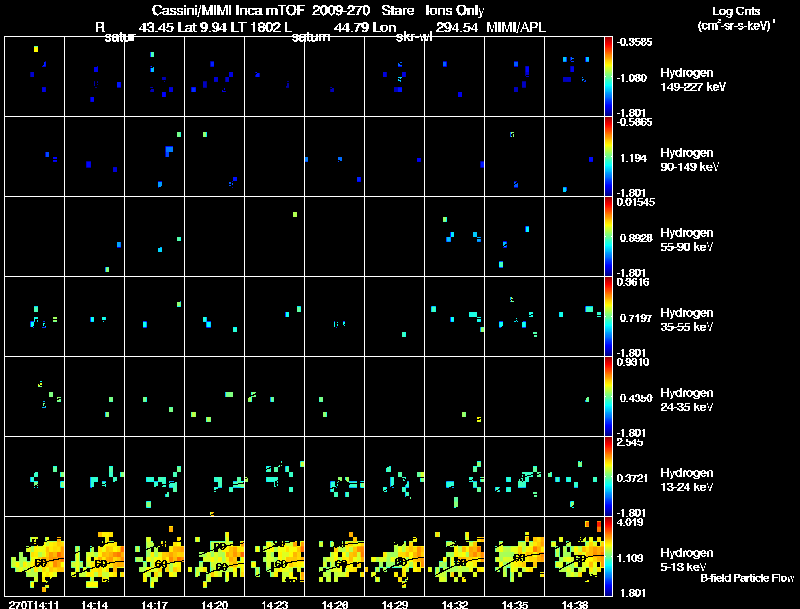800x609 pixels.
Task: Click the 'Hydrogen 55-90 keV' row label
Action: coord(687,240)
